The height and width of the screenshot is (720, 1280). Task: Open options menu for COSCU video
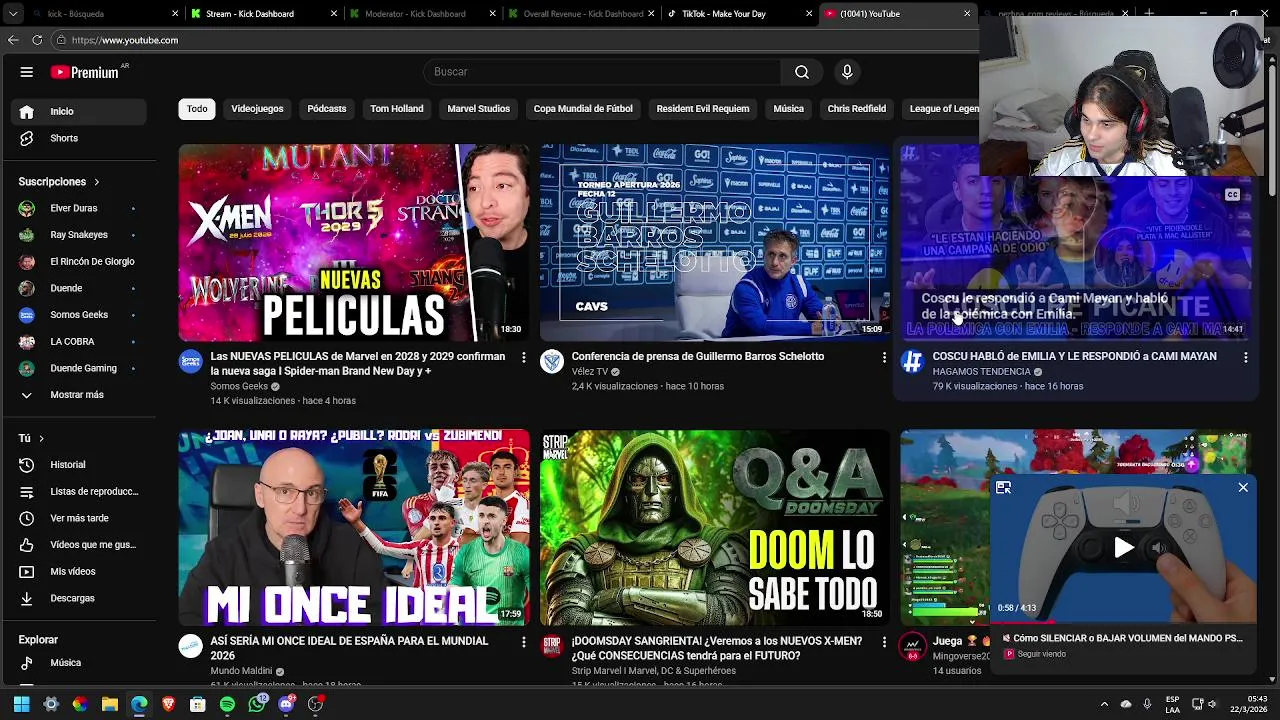pyautogui.click(x=1245, y=357)
